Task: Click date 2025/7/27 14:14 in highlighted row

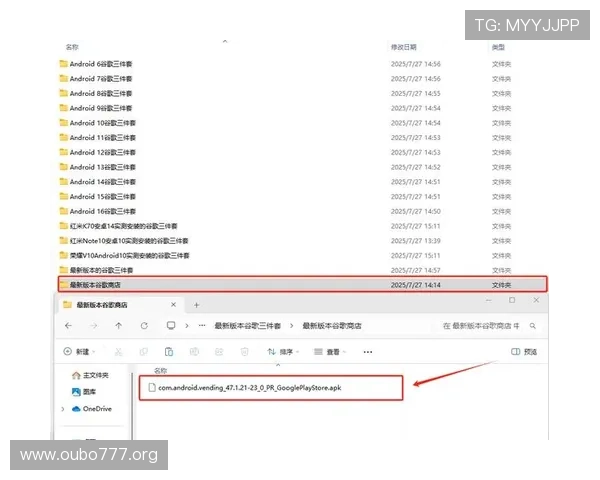Action: (415, 285)
